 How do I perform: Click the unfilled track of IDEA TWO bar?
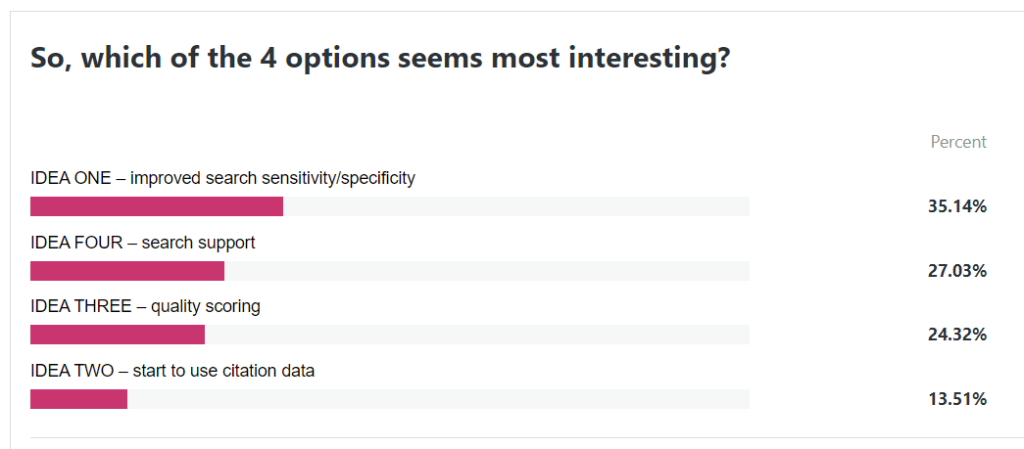438,399
